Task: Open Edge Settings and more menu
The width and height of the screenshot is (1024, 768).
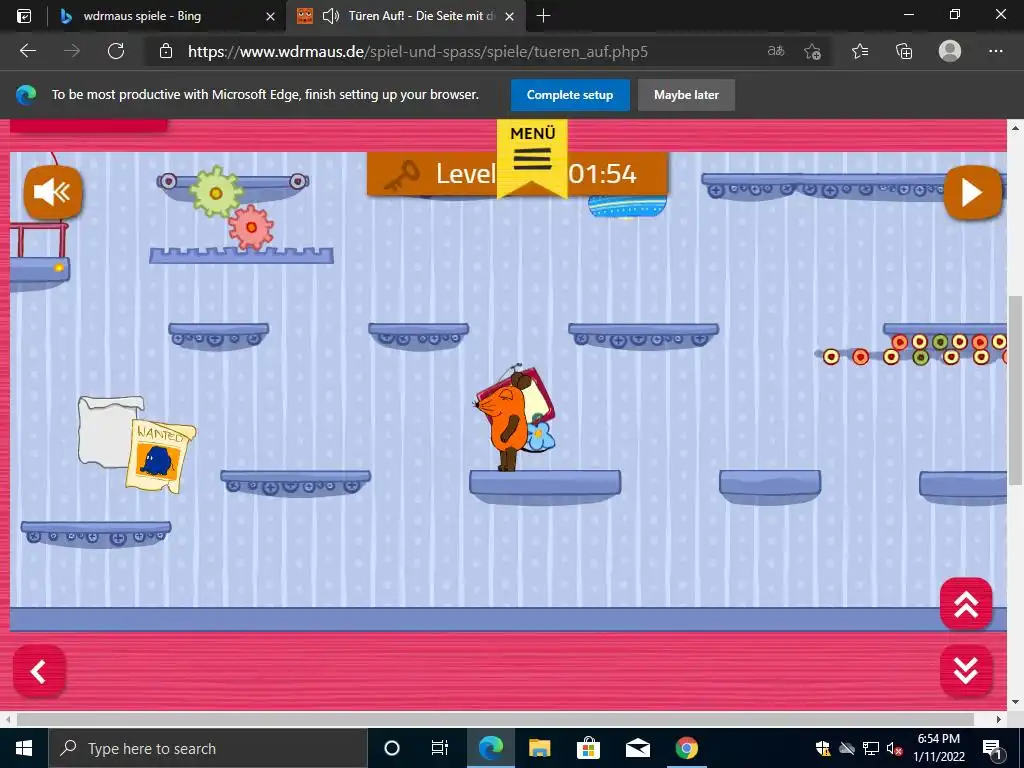Action: pyautogui.click(x=995, y=51)
